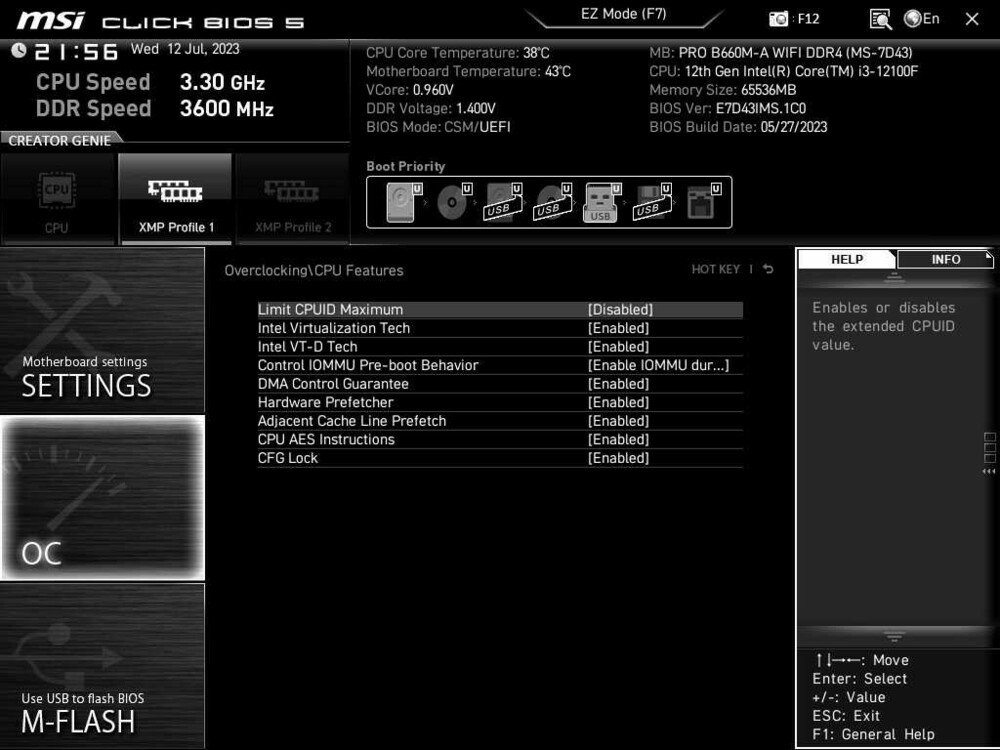Change language using the En globe icon

pyautogui.click(x=920, y=18)
